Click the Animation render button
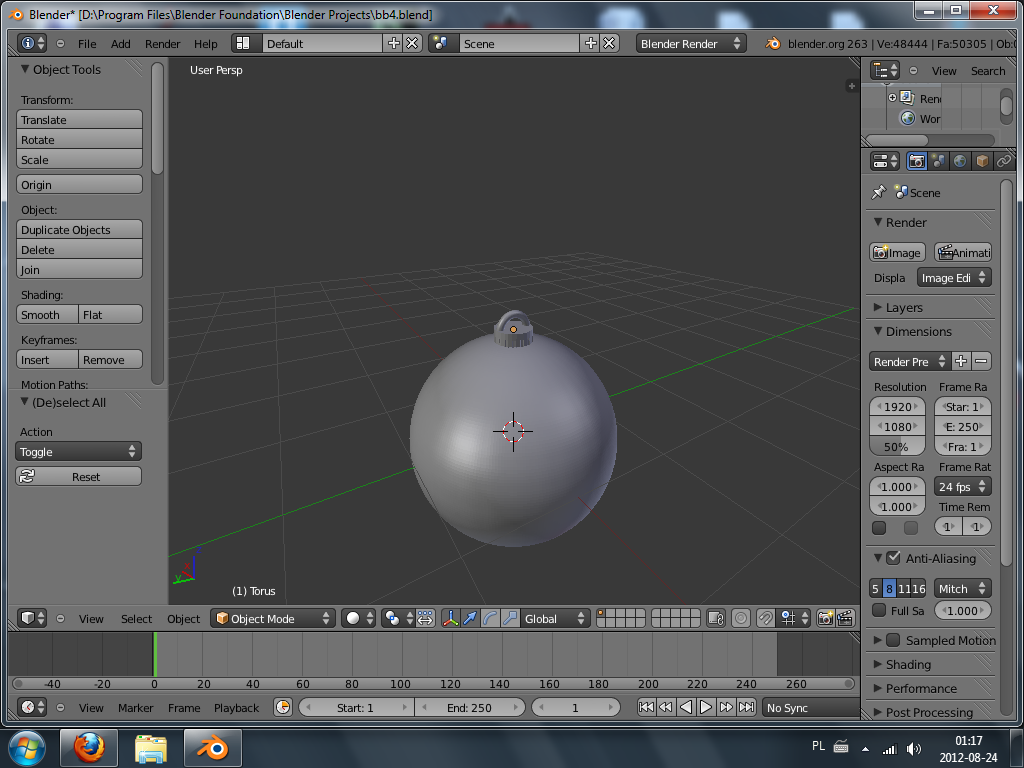The height and width of the screenshot is (768, 1024). [963, 252]
